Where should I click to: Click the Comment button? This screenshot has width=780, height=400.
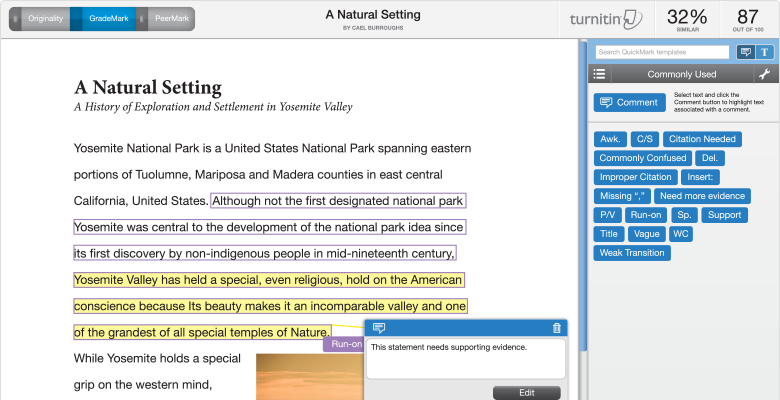click(629, 102)
